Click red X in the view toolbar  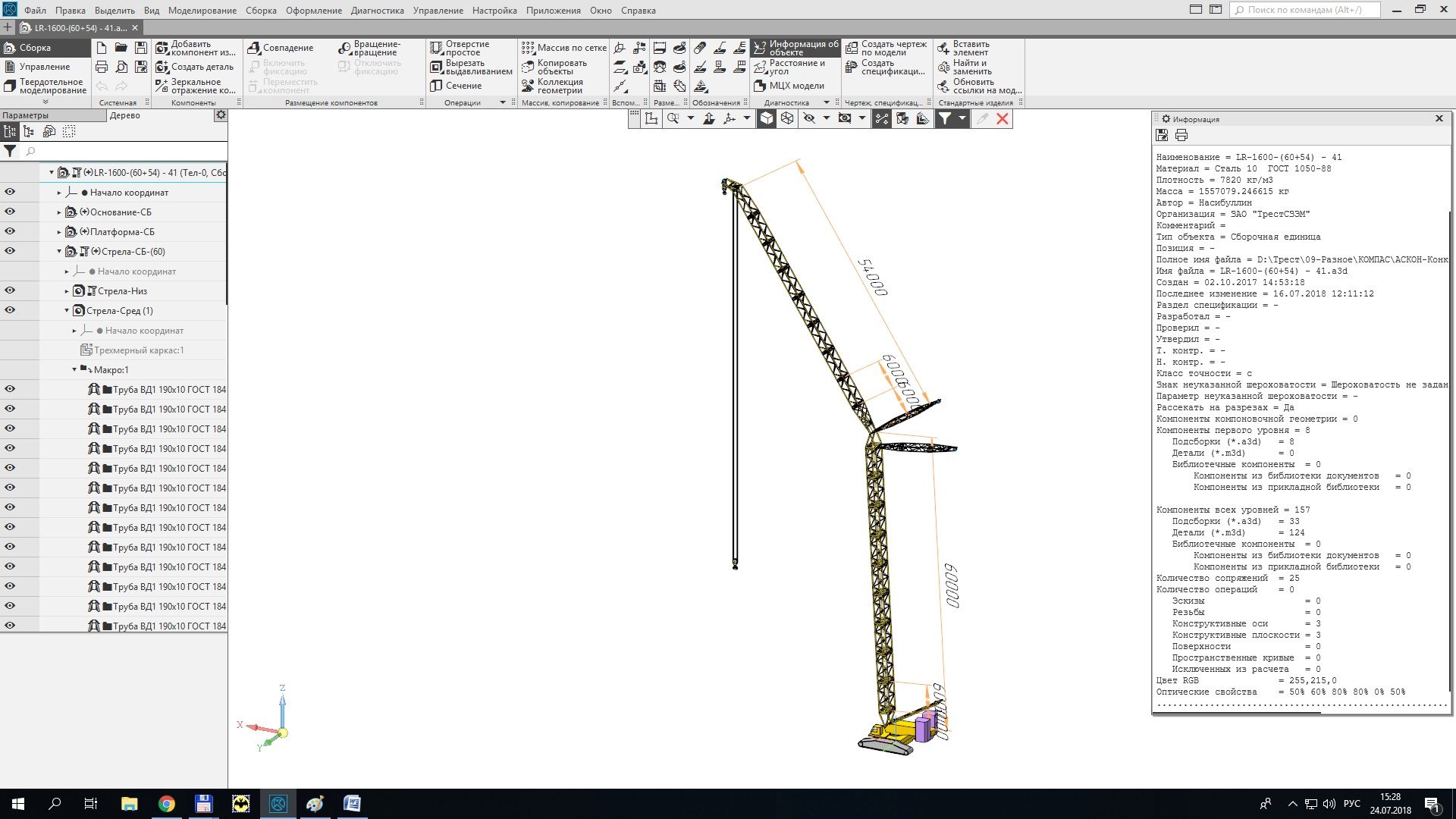click(x=1003, y=118)
